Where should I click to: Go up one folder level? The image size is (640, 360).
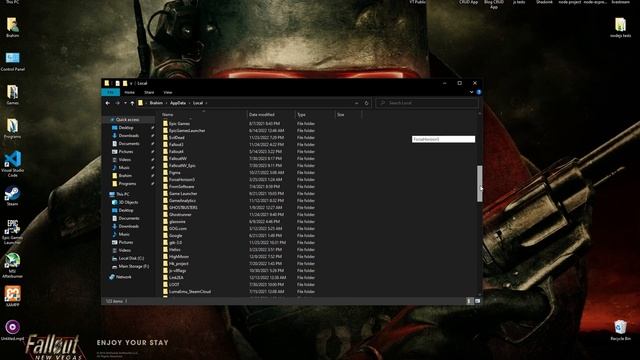point(132,103)
